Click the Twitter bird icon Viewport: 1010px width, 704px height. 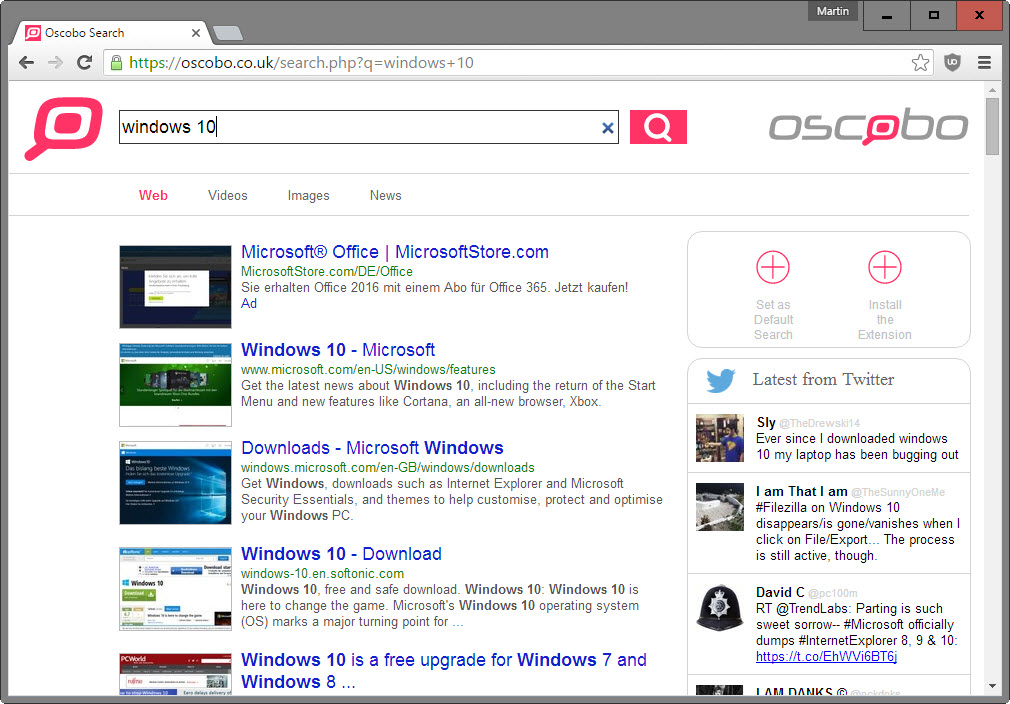pos(720,380)
